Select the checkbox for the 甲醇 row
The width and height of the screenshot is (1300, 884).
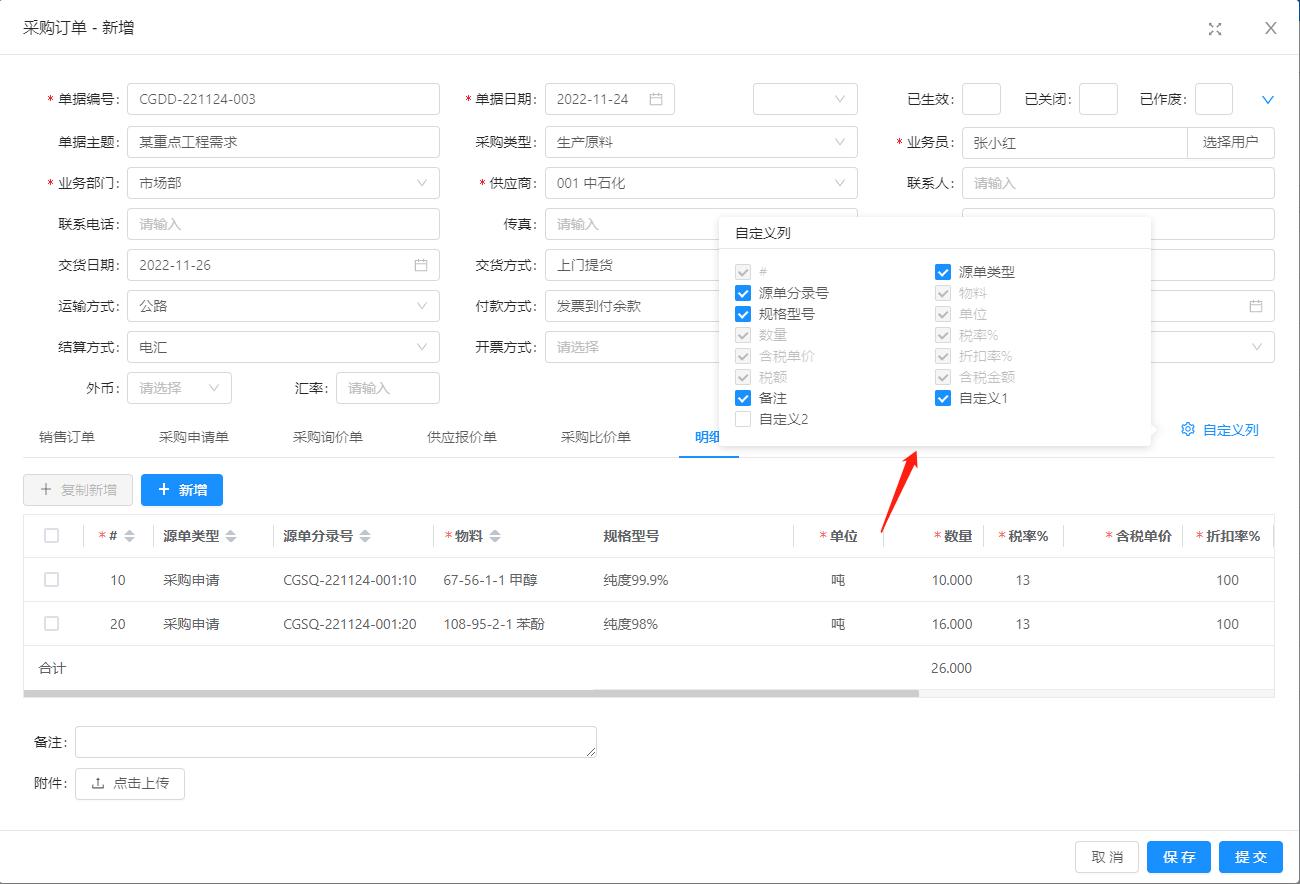pos(53,580)
